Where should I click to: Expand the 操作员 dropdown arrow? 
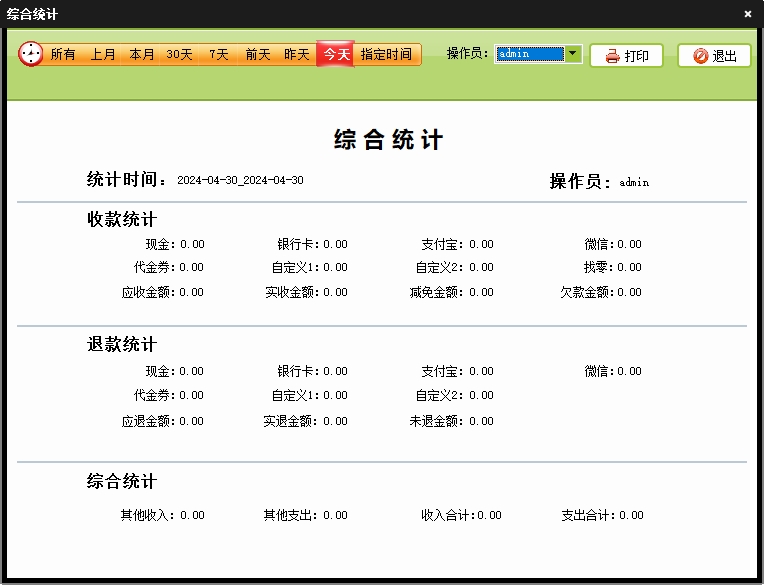pyautogui.click(x=573, y=54)
